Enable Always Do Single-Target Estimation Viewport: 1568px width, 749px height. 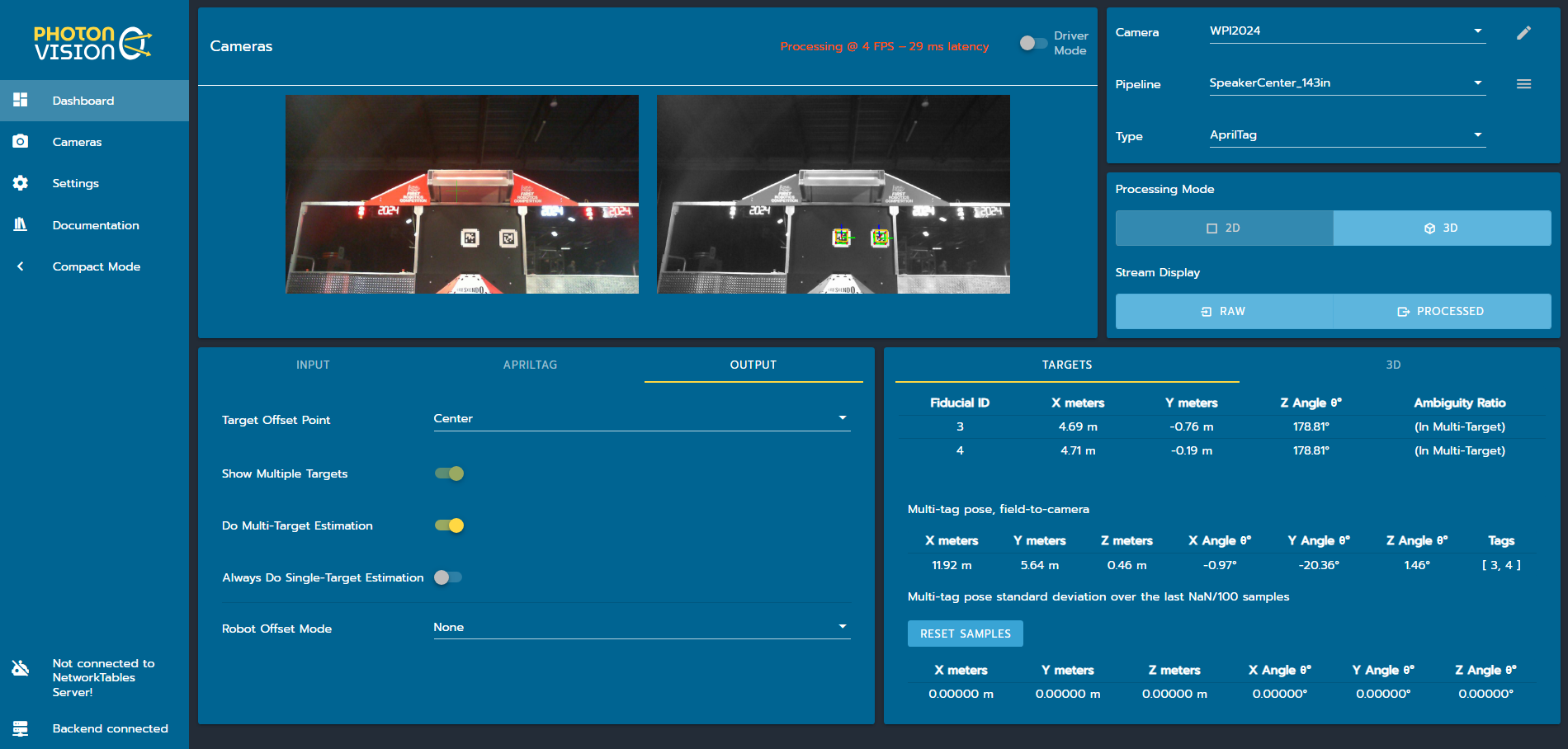tap(448, 577)
